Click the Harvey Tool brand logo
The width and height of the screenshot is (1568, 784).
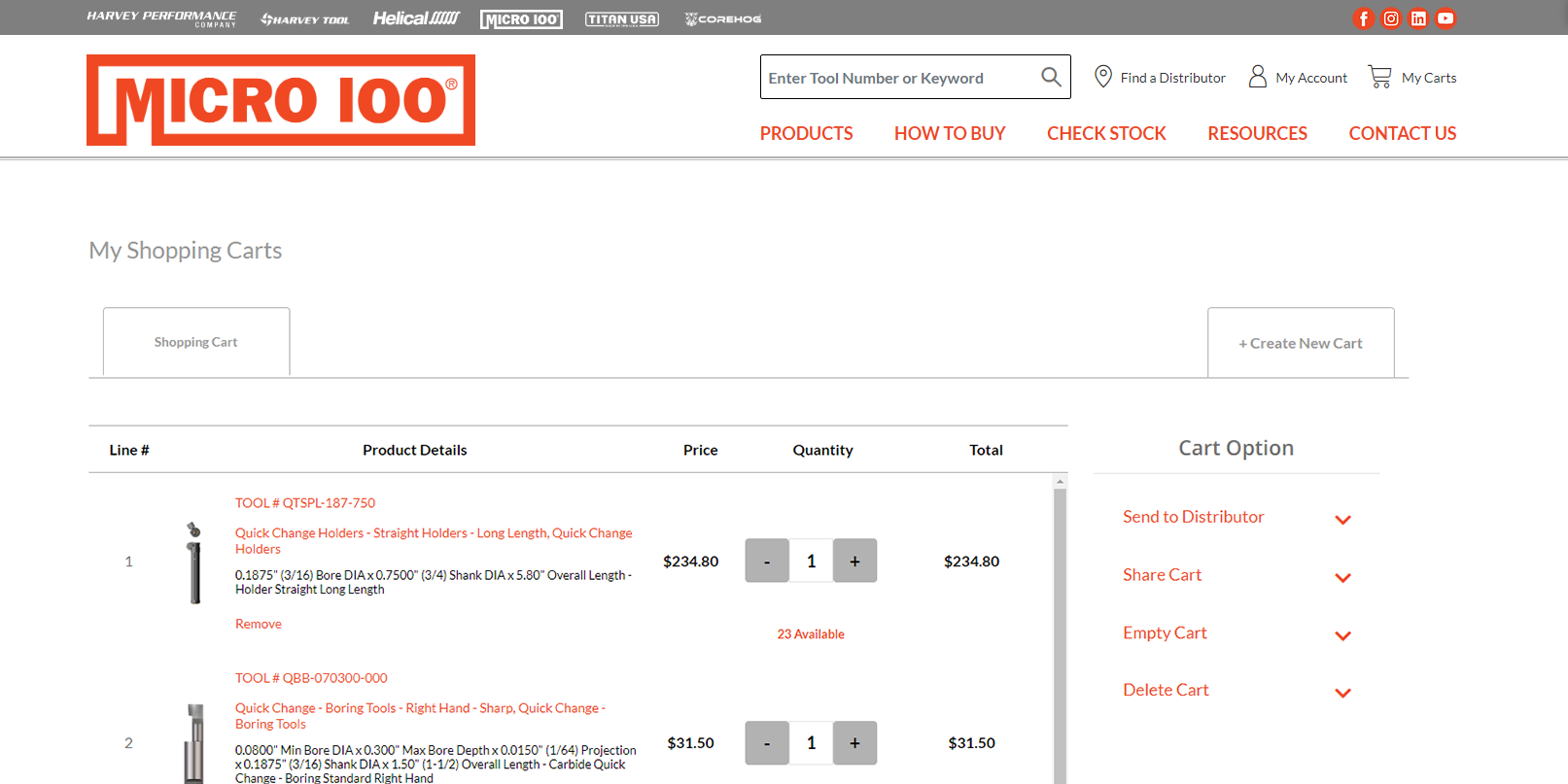[304, 19]
